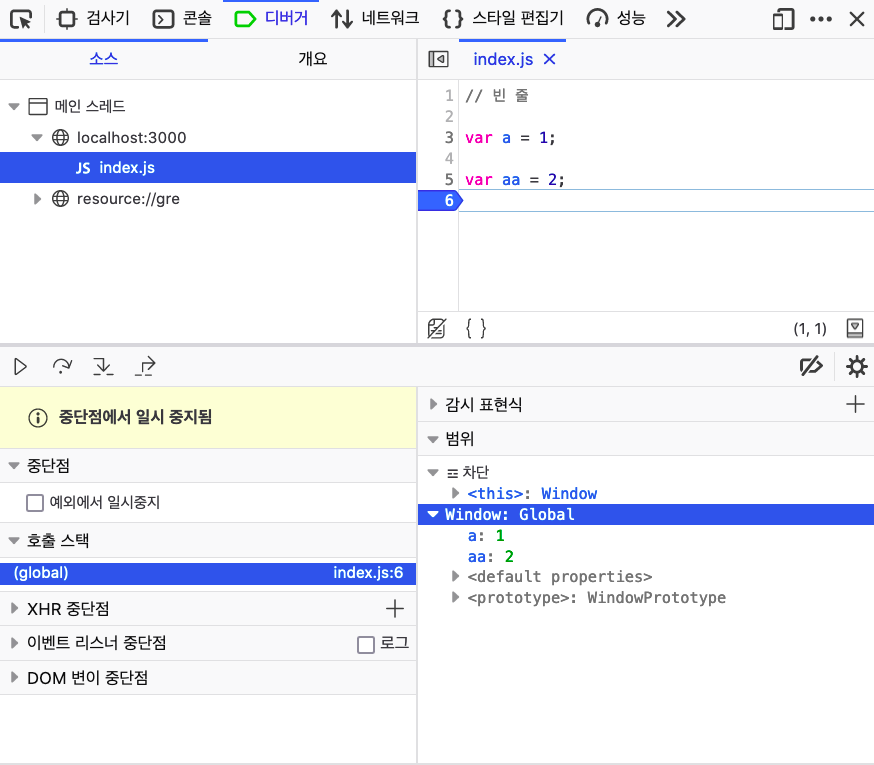The width and height of the screenshot is (874, 765).
Task: Click the pretty print braces icon
Action: click(475, 328)
